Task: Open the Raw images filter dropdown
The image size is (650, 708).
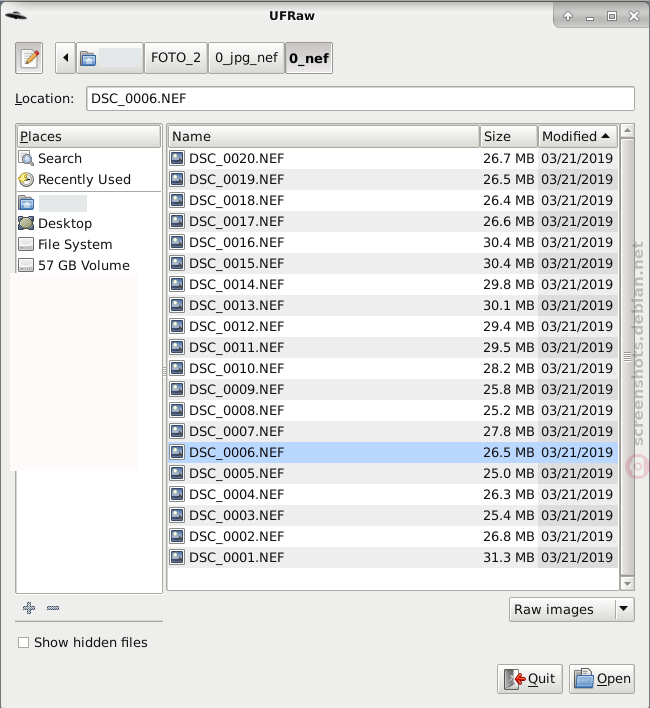Action: [x=571, y=610]
